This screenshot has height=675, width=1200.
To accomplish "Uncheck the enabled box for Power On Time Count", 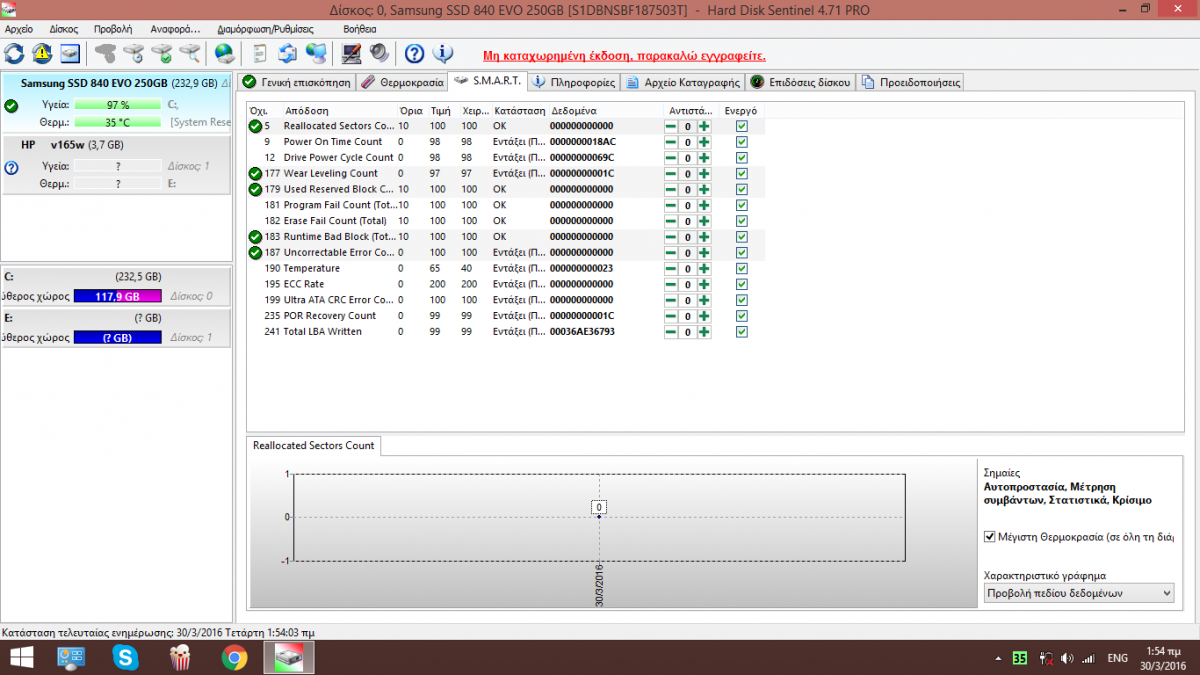I will coord(741,142).
